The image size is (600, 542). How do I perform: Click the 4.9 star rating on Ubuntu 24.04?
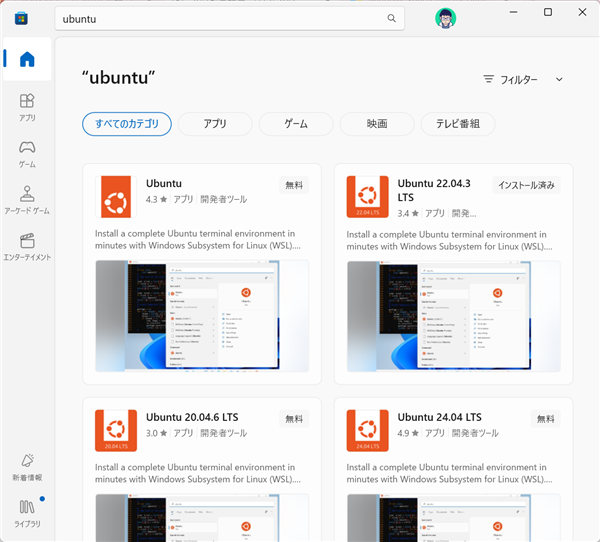coord(408,433)
